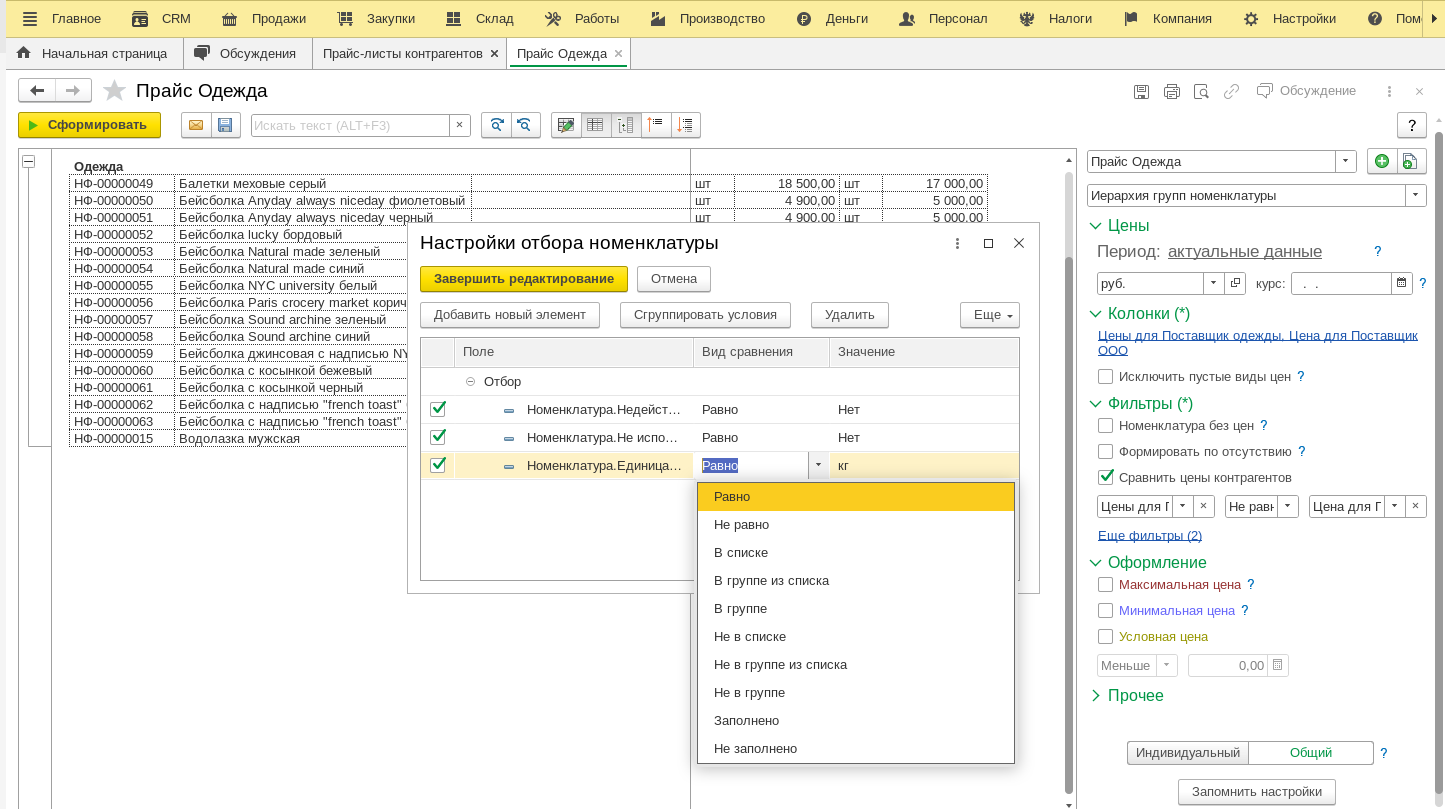
Task: Click the green plus add setting icon
Action: (x=1381, y=161)
